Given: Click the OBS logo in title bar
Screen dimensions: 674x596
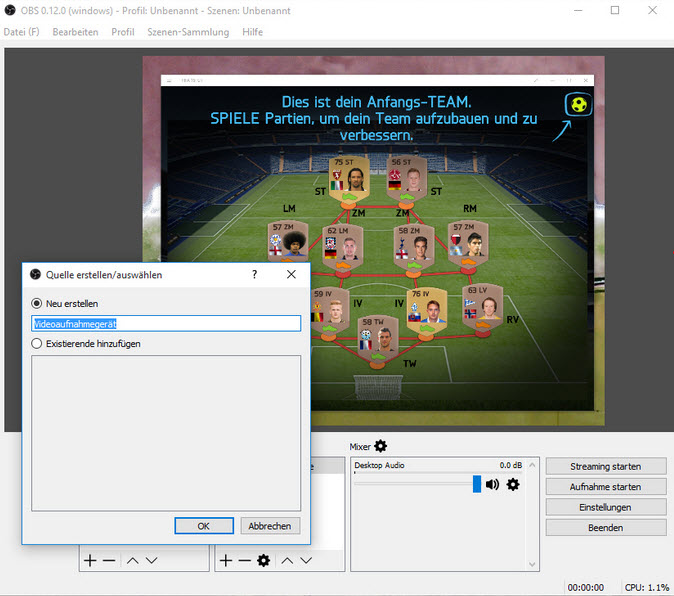Looking at the screenshot, I should pyautogui.click(x=9, y=10).
